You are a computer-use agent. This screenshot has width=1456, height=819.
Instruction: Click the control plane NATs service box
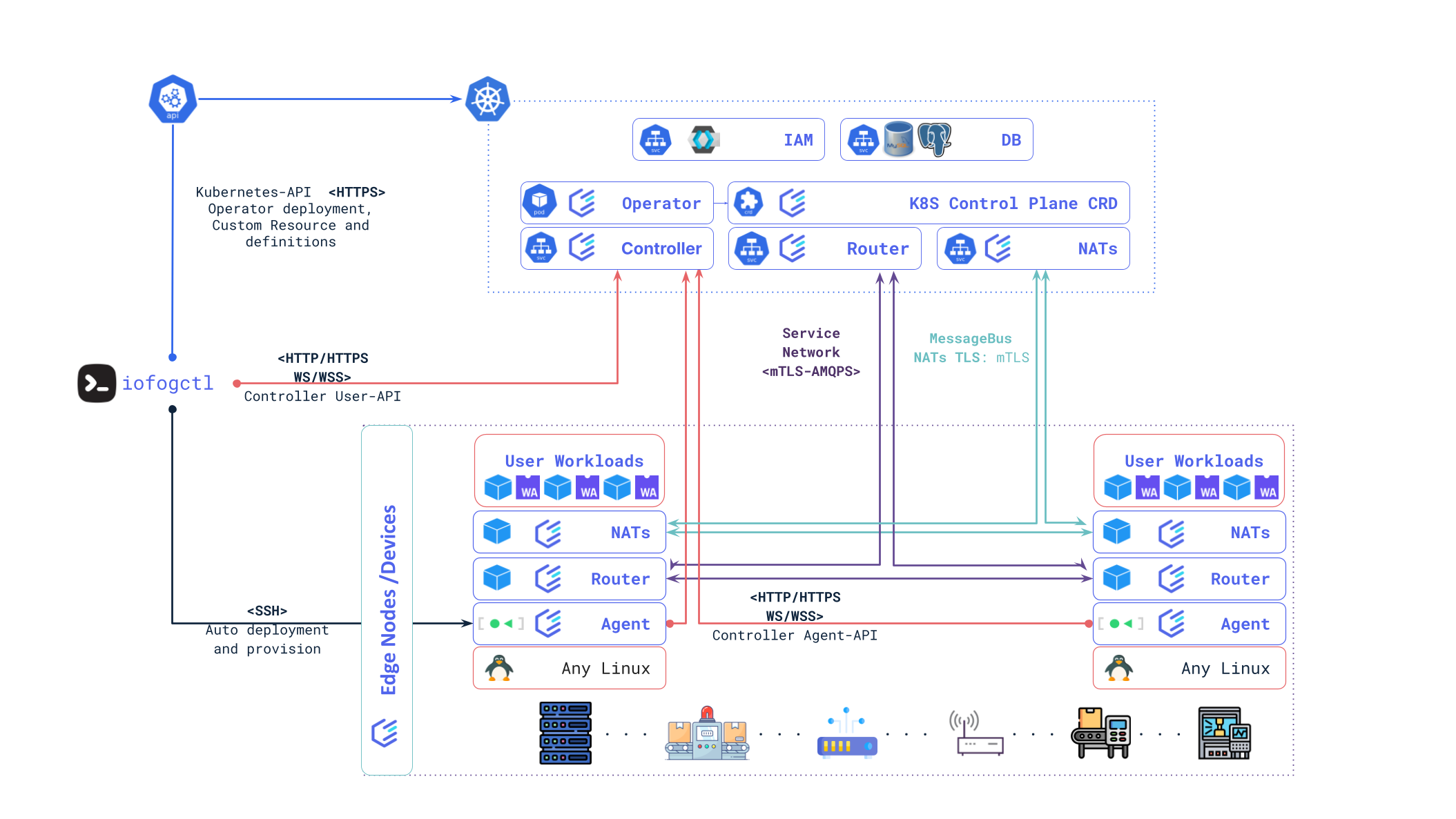click(x=1033, y=248)
